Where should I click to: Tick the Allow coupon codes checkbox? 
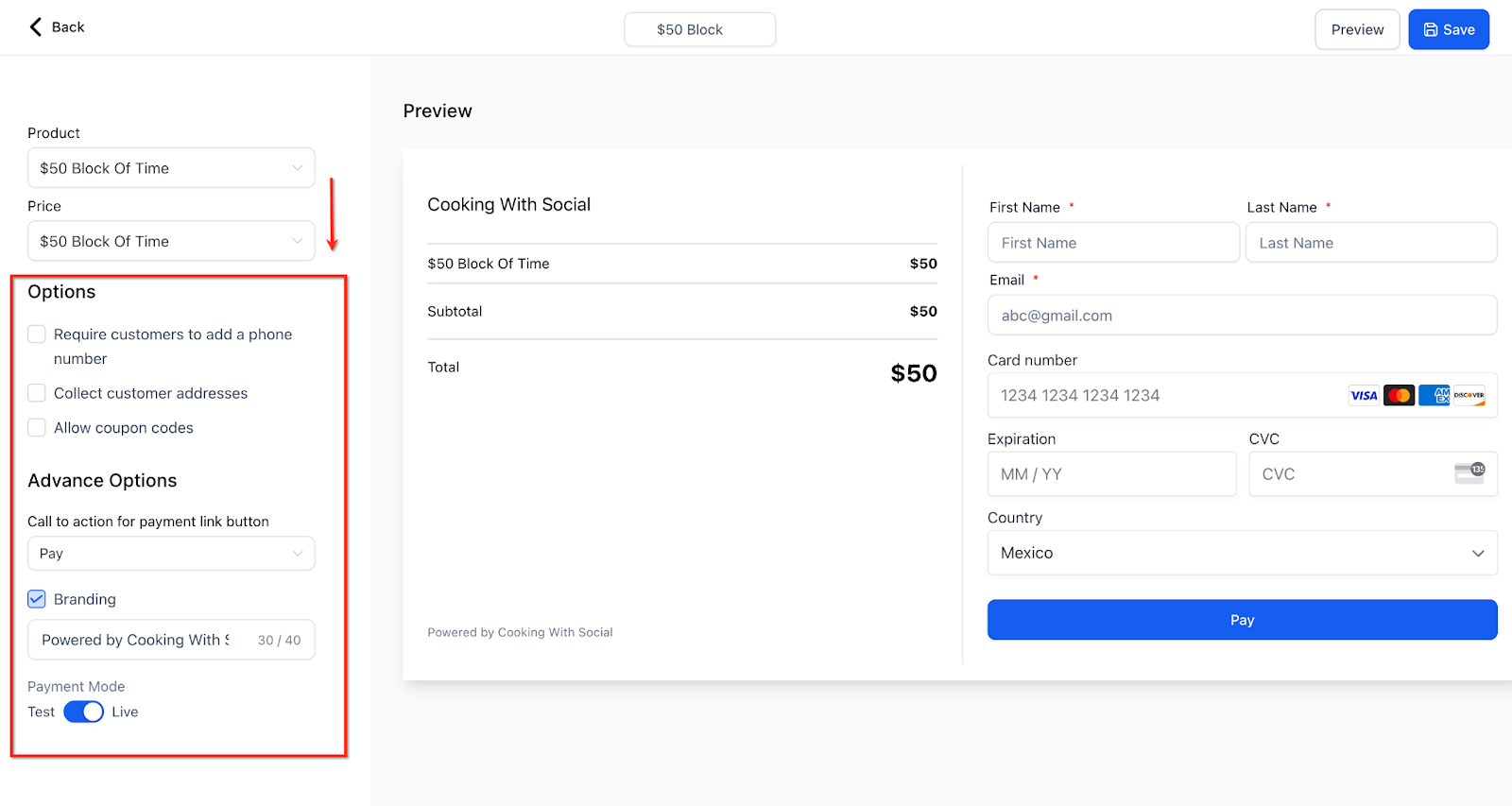pos(37,428)
